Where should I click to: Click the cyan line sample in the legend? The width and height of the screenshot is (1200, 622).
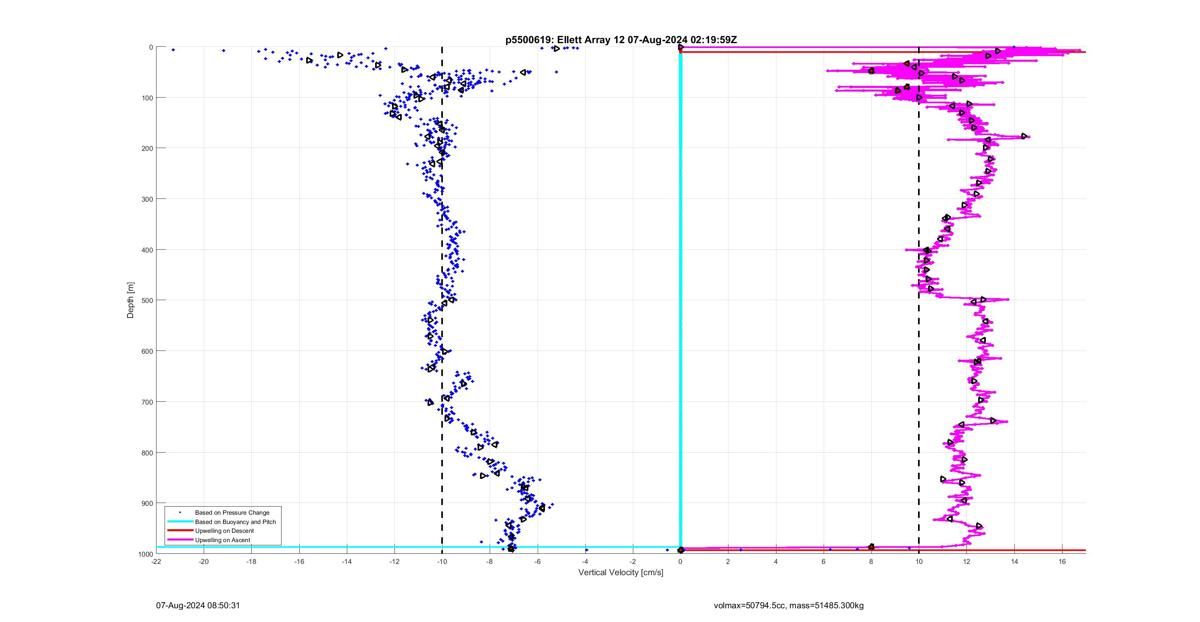(180, 521)
